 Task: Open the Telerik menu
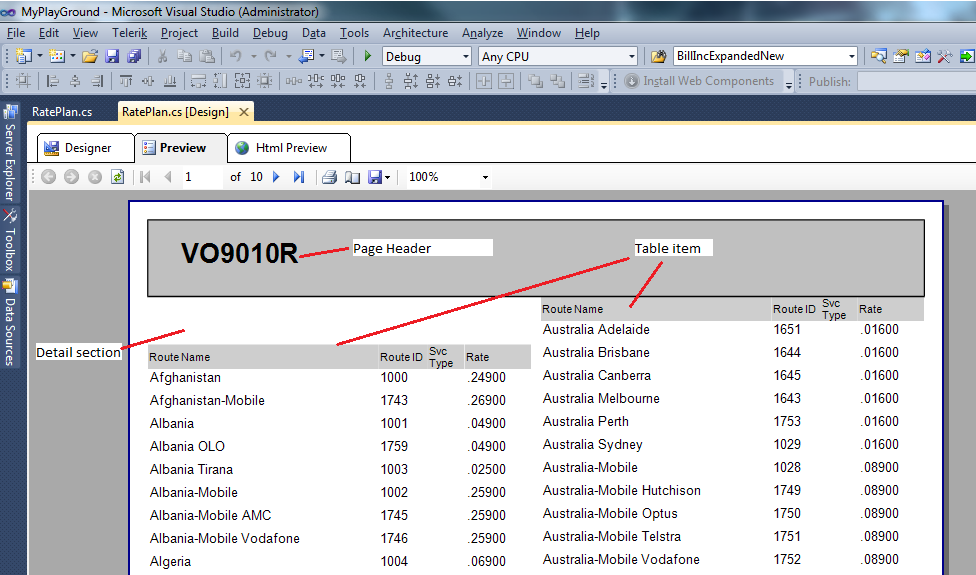point(129,33)
